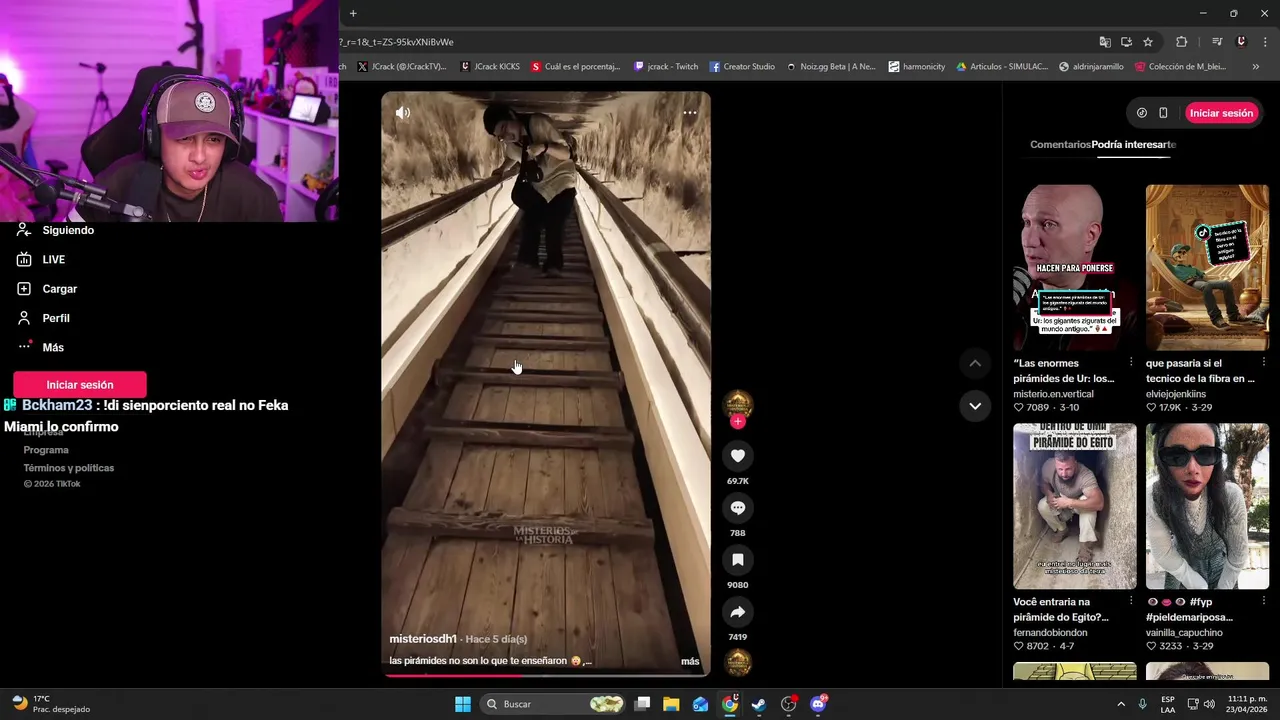Open options for the "que pasaria si" card
The height and width of the screenshot is (720, 1280).
pyautogui.click(x=1263, y=363)
